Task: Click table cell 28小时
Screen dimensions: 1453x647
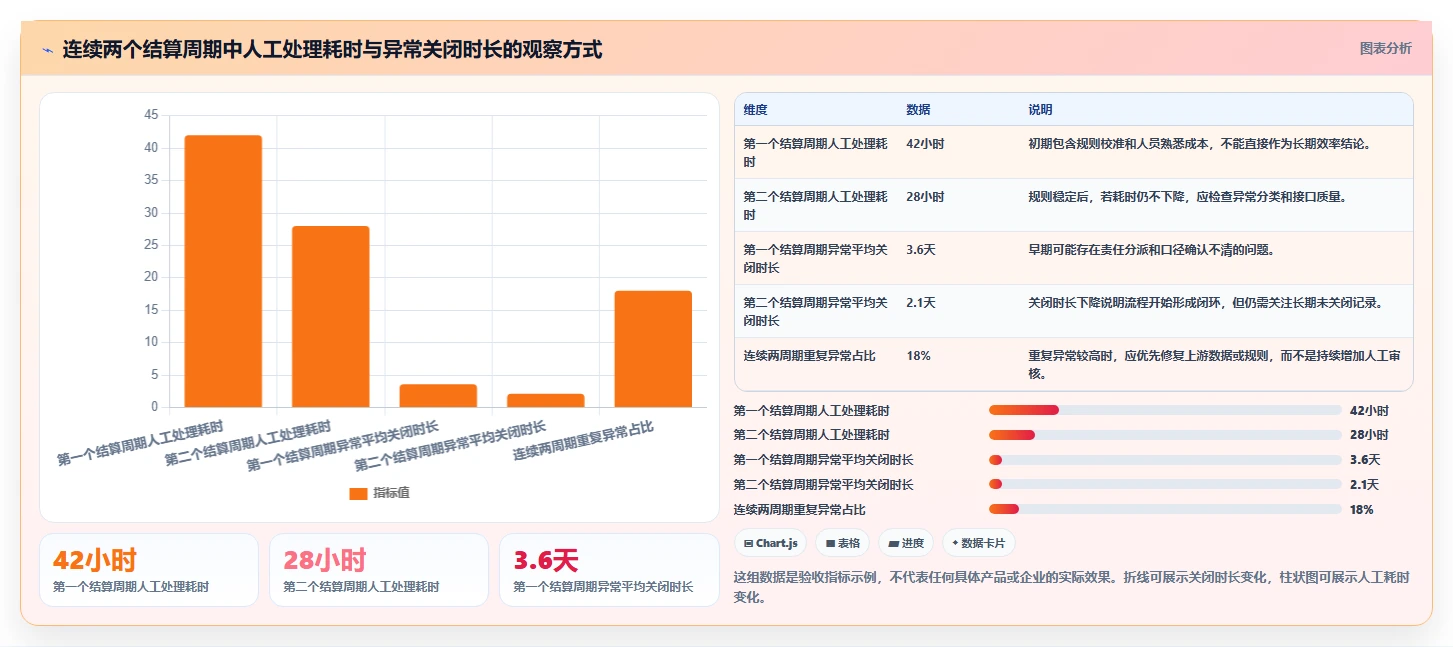Action: (x=925, y=196)
